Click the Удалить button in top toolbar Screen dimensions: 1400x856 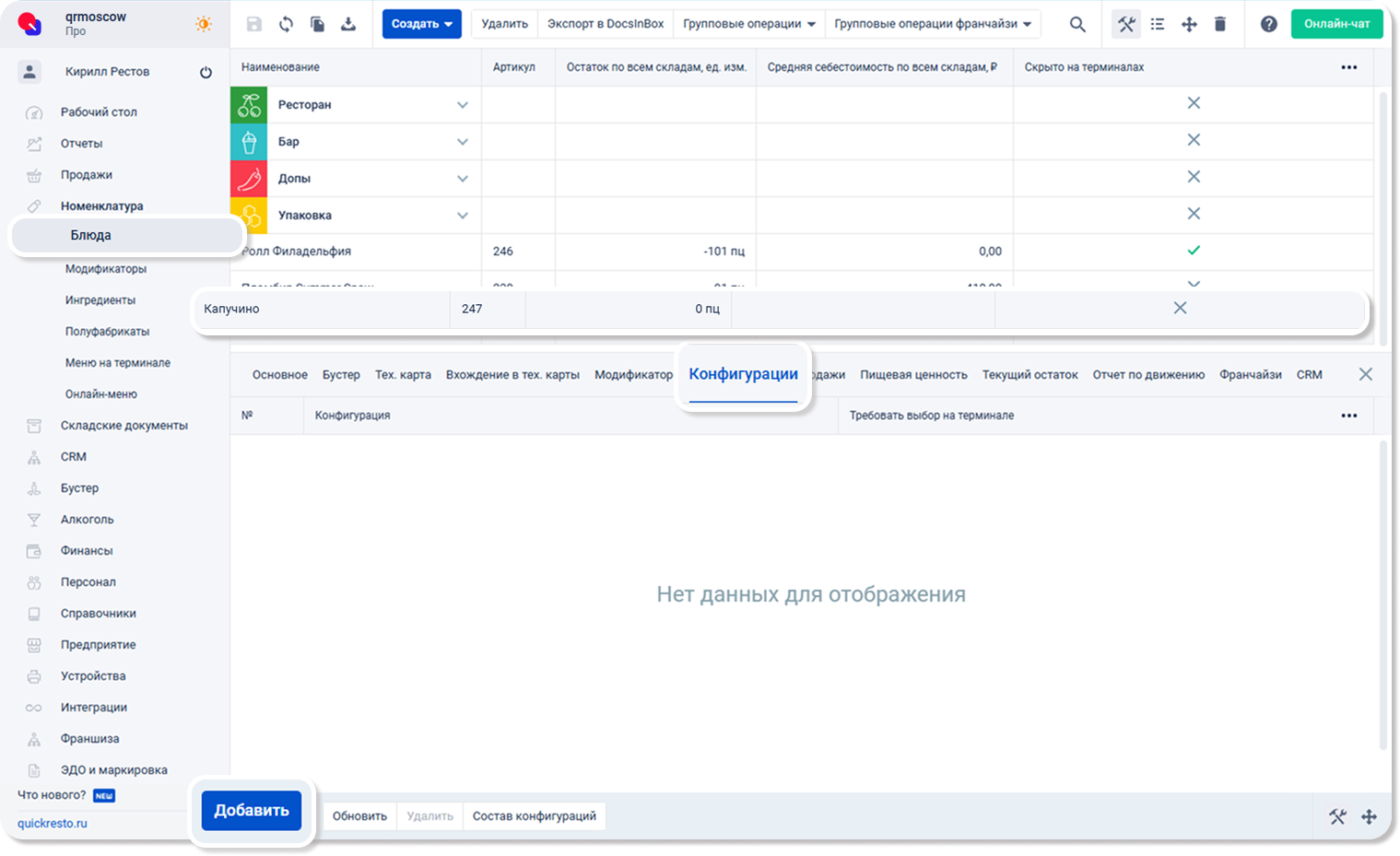(504, 24)
